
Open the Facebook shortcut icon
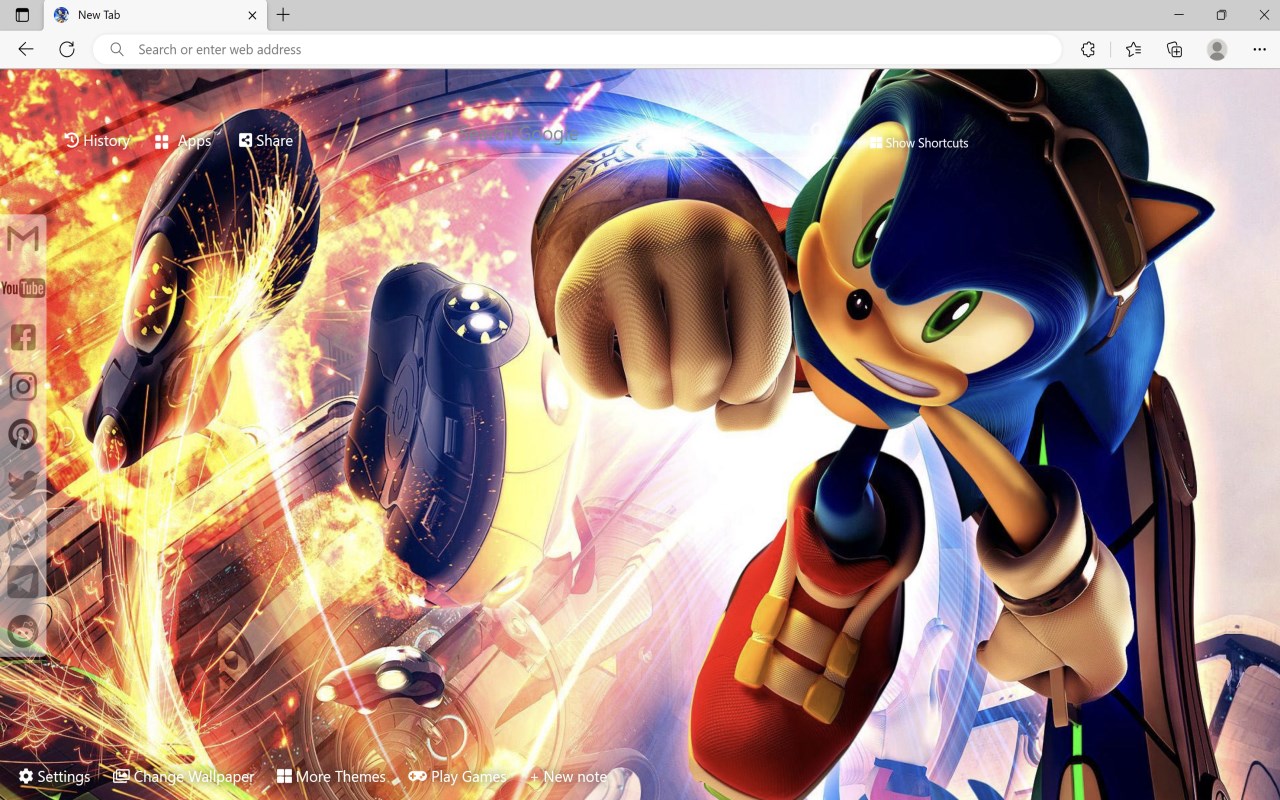click(x=22, y=337)
